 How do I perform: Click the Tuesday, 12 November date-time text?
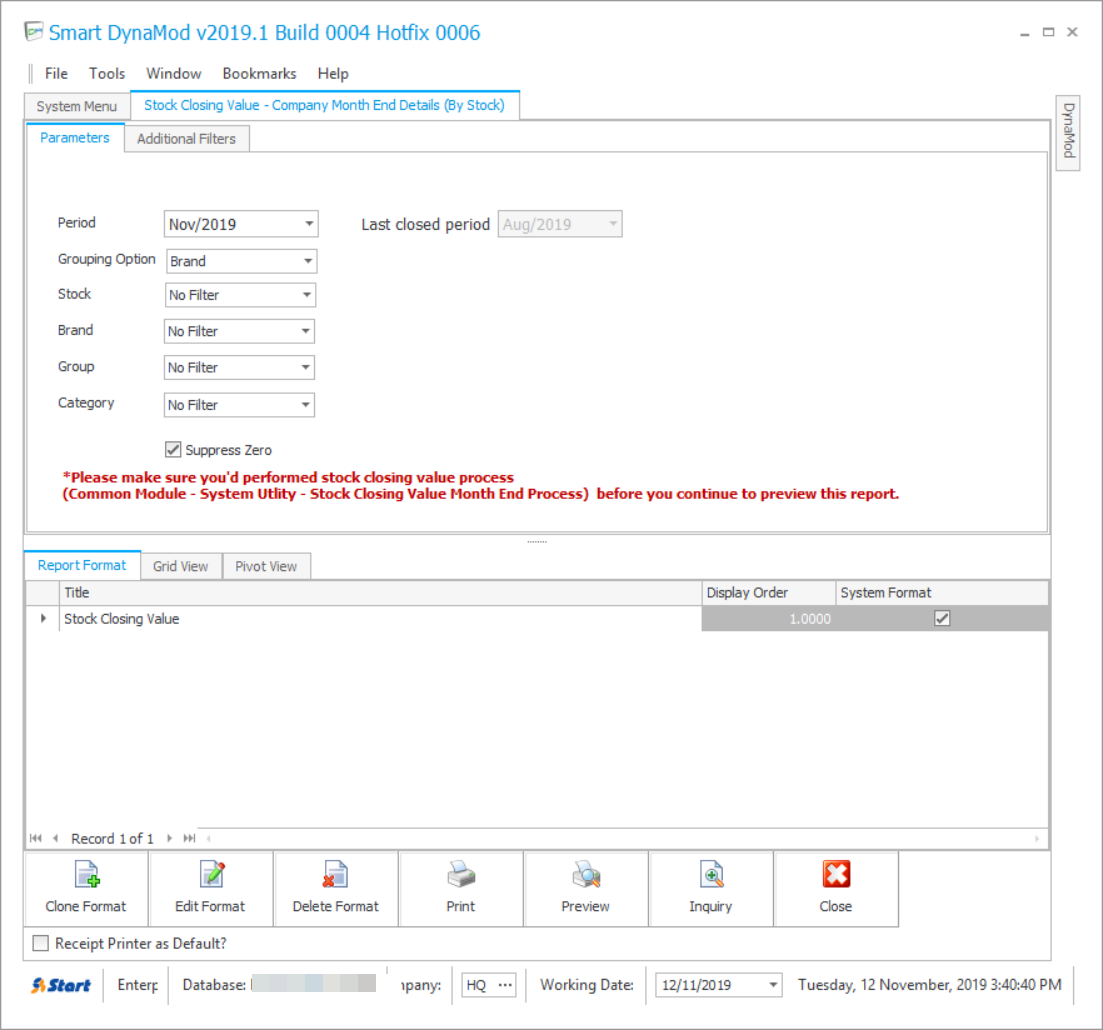coord(929,984)
